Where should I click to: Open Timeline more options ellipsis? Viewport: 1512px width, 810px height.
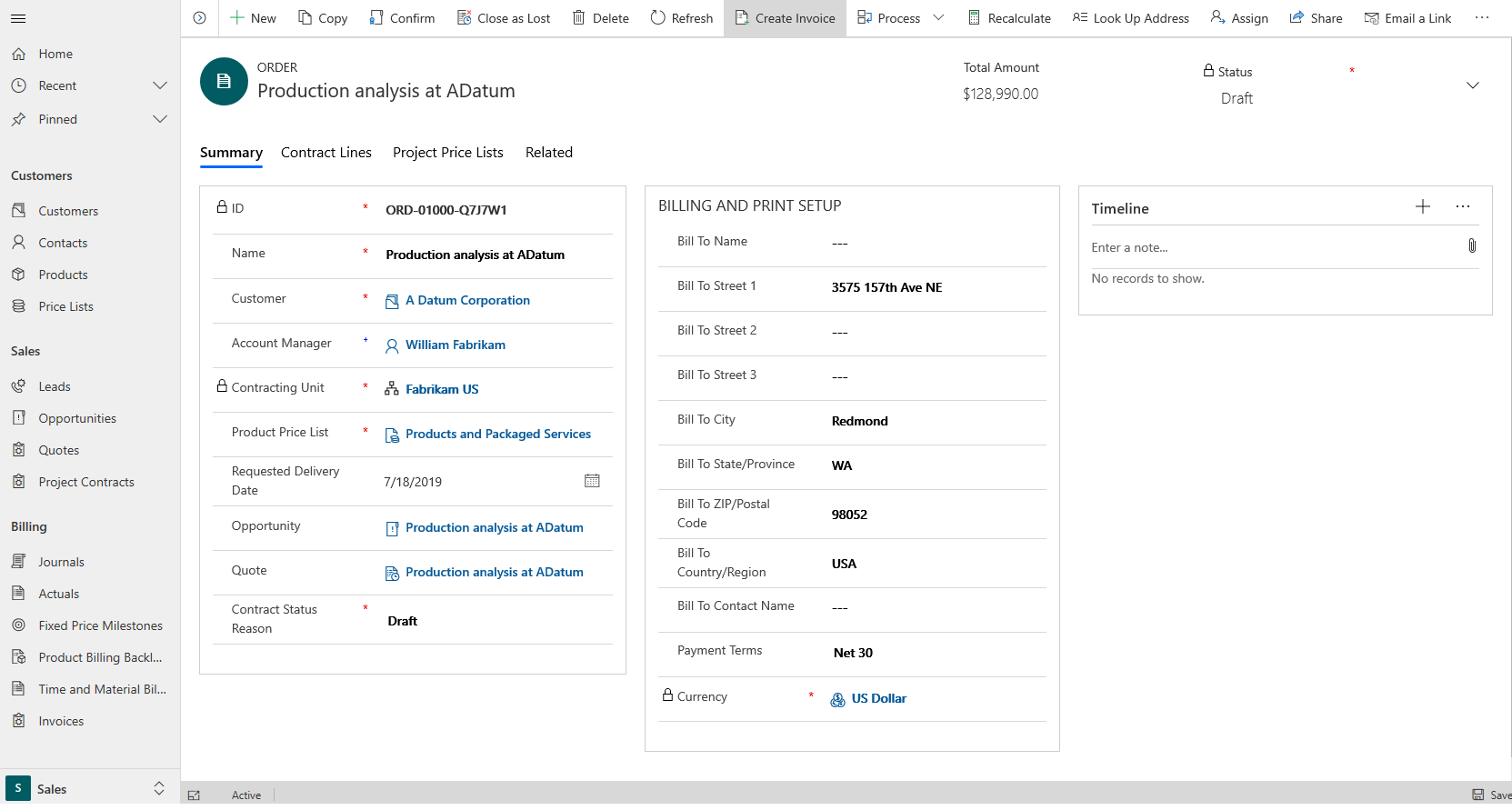[1463, 207]
